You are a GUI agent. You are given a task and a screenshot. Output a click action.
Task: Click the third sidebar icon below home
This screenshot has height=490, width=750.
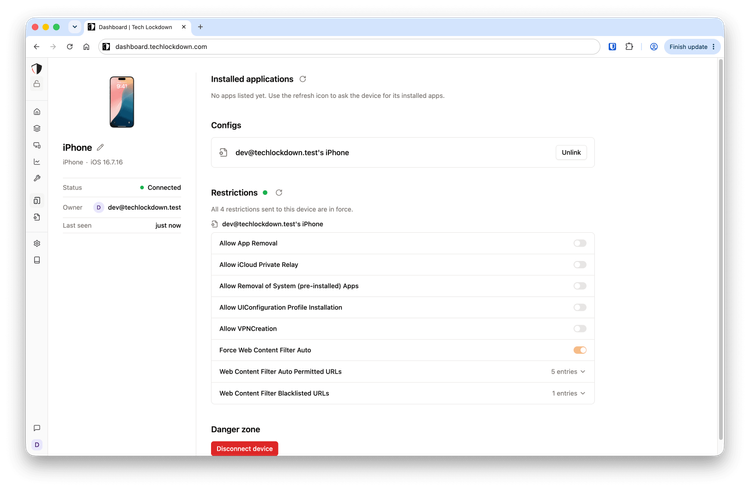tap(37, 145)
